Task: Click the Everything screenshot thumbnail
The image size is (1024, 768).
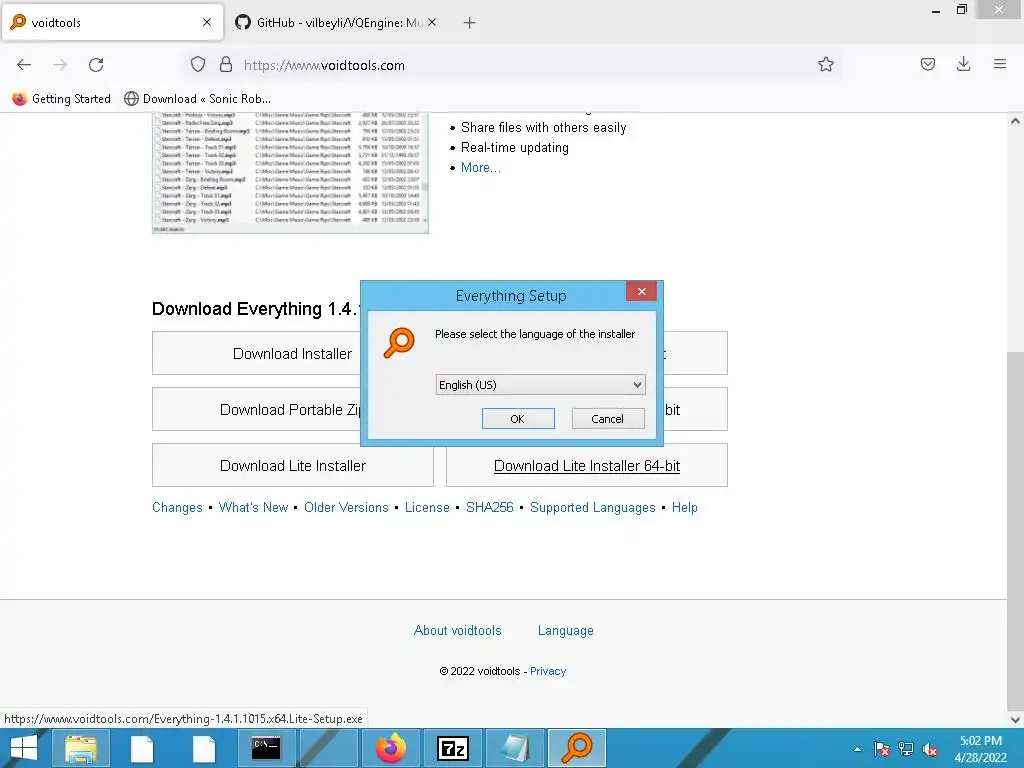Action: coord(290,172)
